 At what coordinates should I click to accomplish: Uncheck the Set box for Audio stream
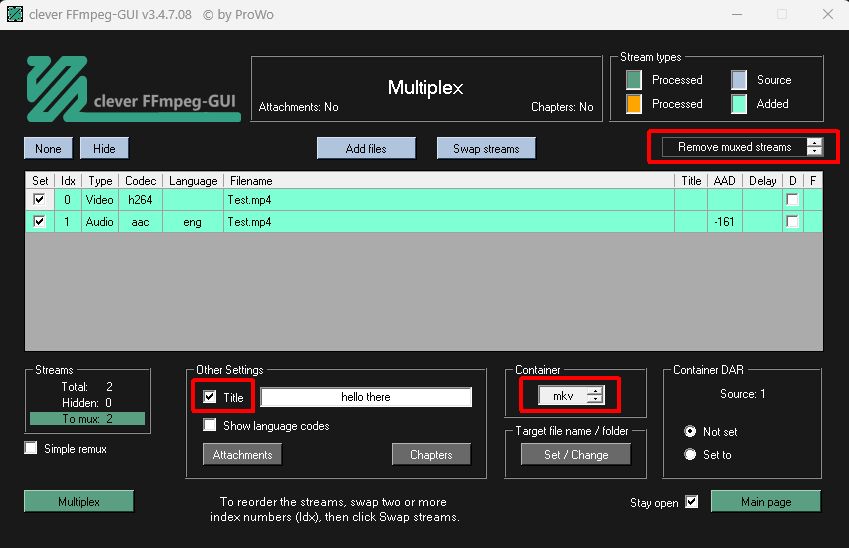39,221
